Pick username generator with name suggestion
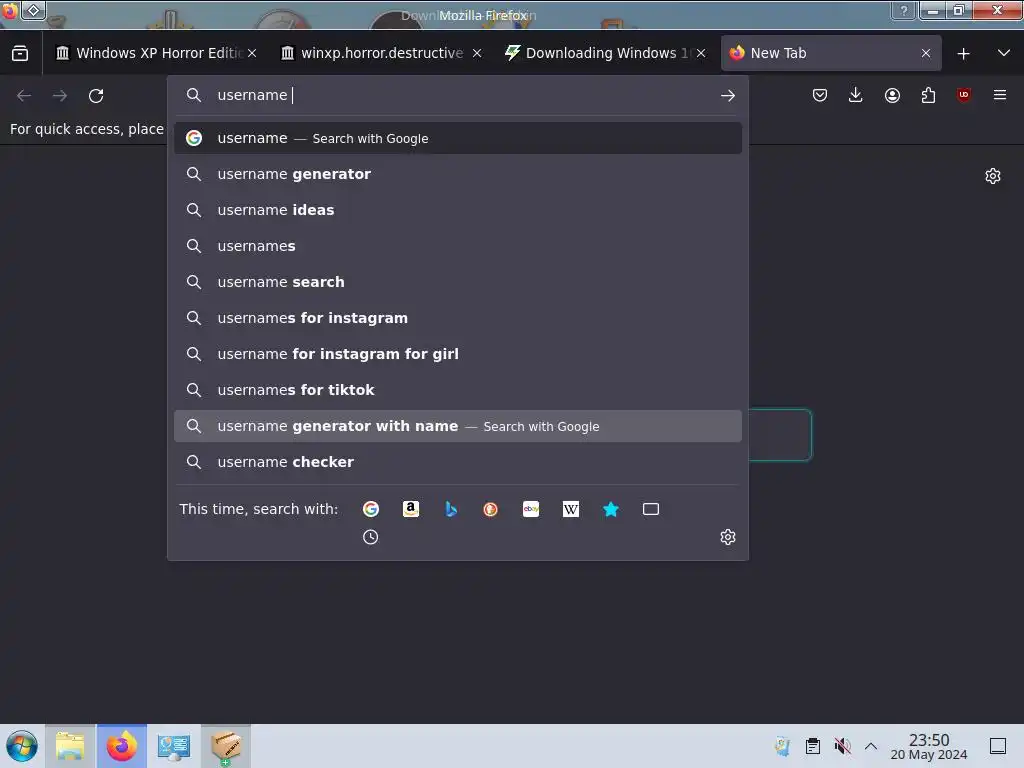Screen dimensions: 1024x768 point(458,426)
